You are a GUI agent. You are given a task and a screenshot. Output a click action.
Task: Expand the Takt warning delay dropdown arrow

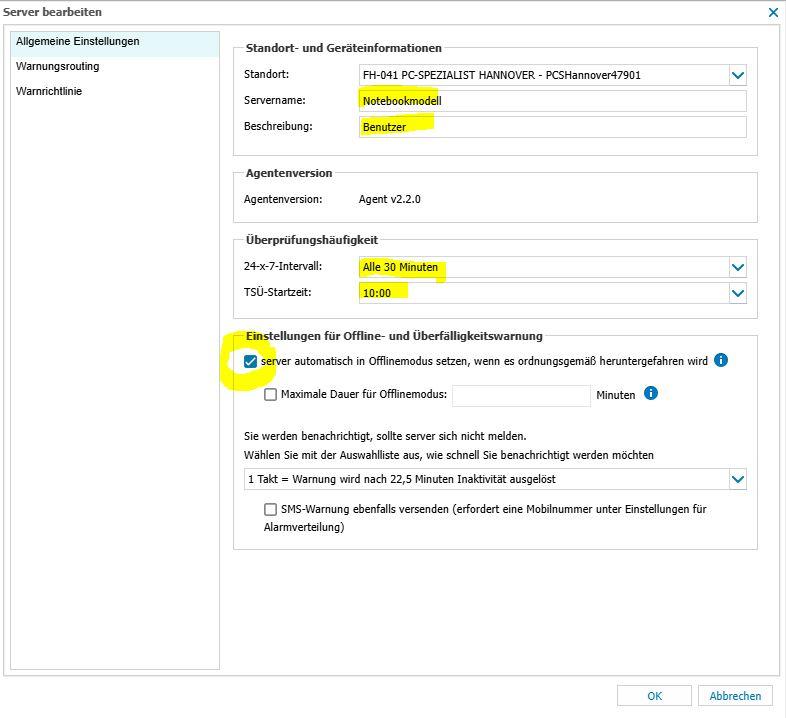click(x=738, y=479)
